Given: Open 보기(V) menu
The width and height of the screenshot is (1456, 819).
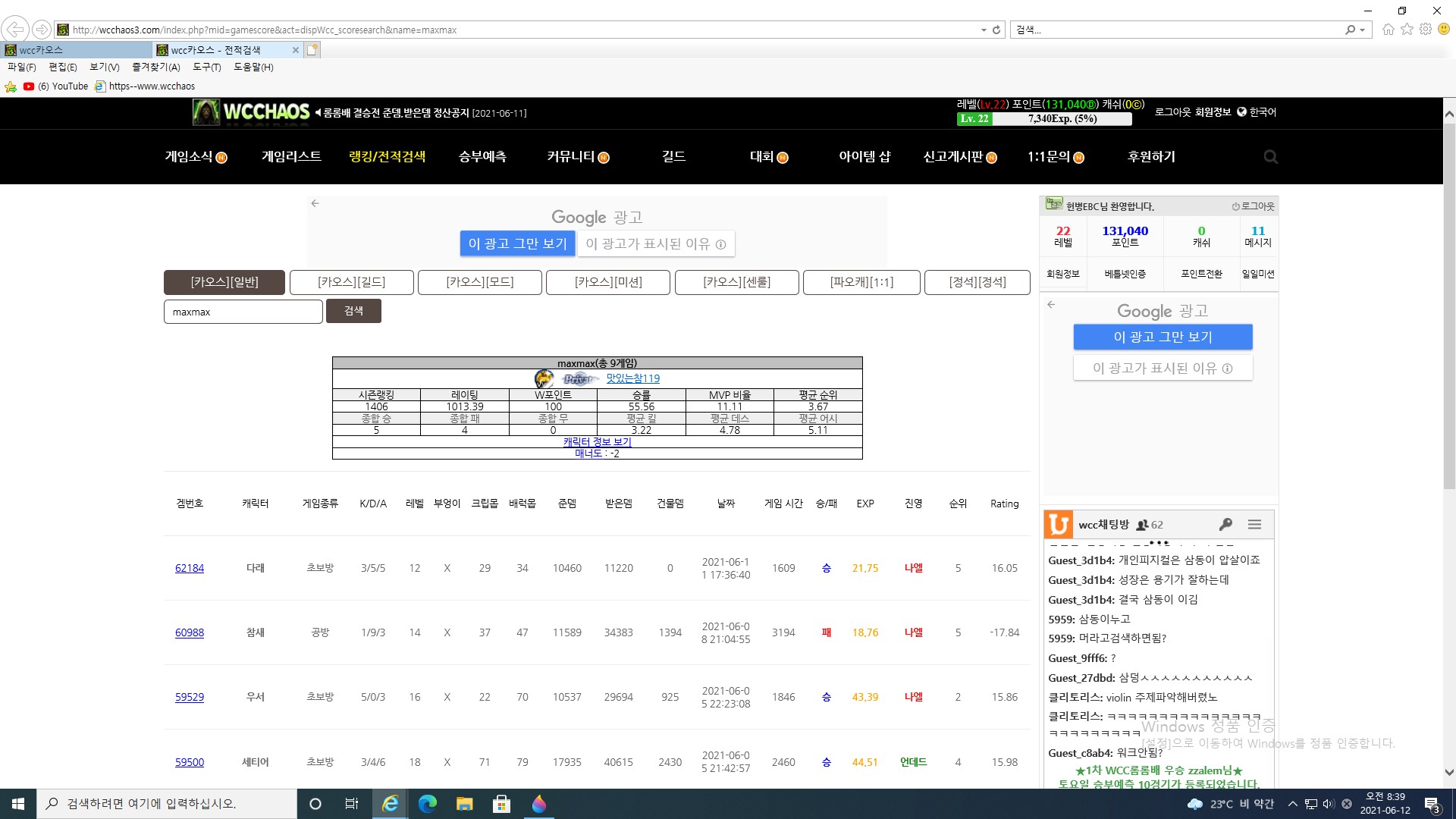Looking at the screenshot, I should point(105,67).
